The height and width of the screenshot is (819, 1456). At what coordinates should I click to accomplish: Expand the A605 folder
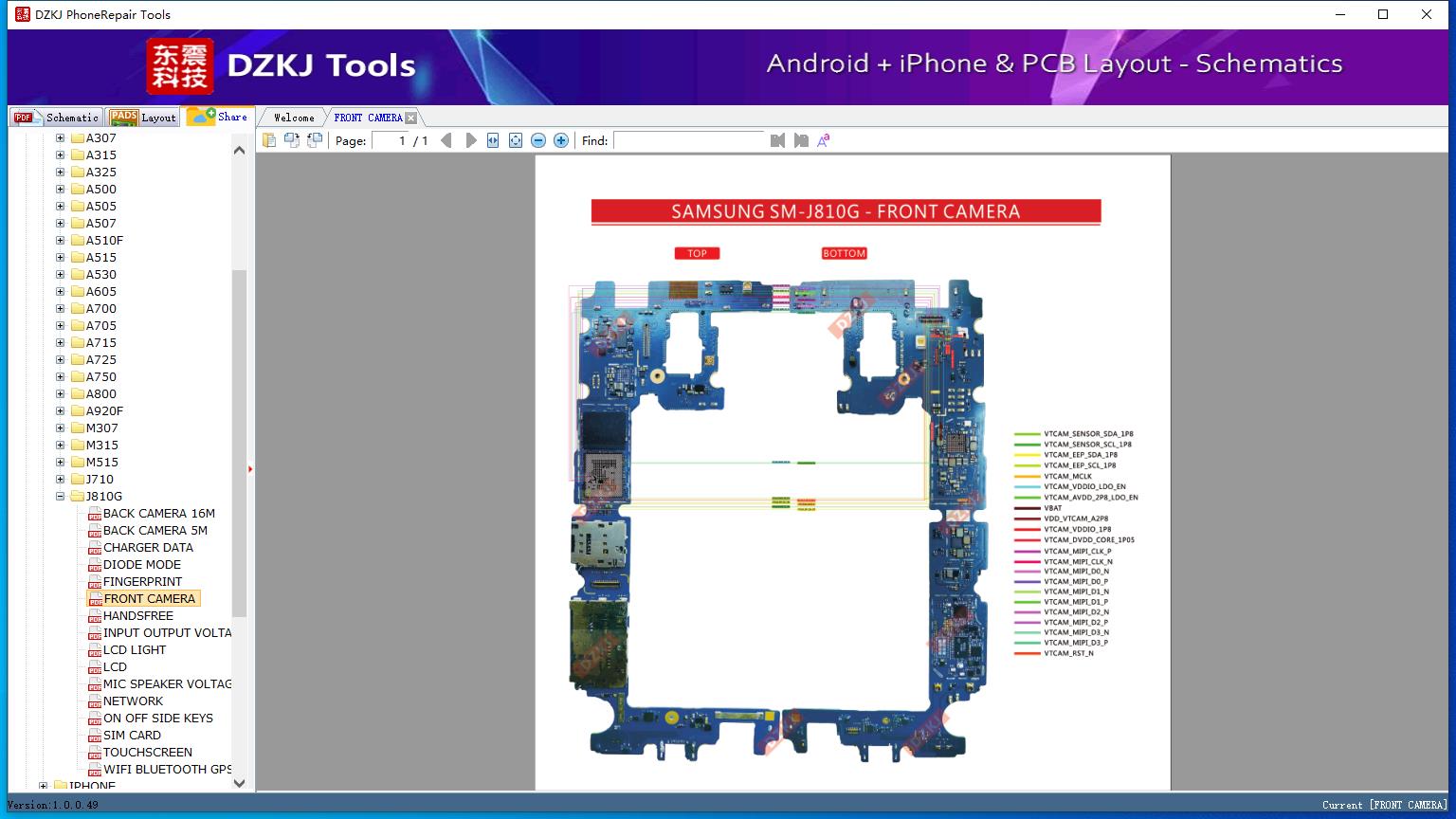tap(60, 292)
